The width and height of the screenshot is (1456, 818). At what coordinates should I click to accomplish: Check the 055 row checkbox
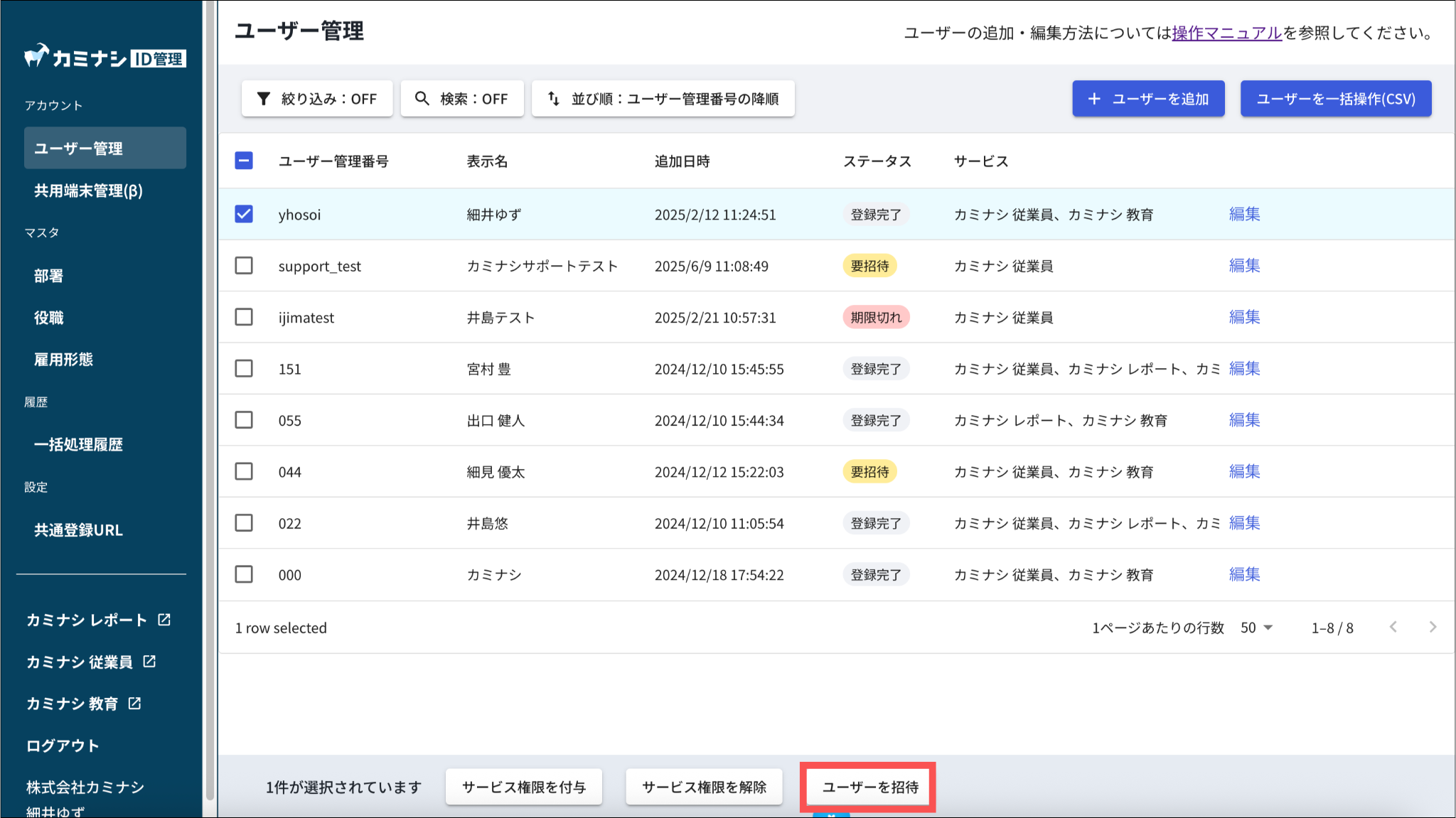pos(244,420)
